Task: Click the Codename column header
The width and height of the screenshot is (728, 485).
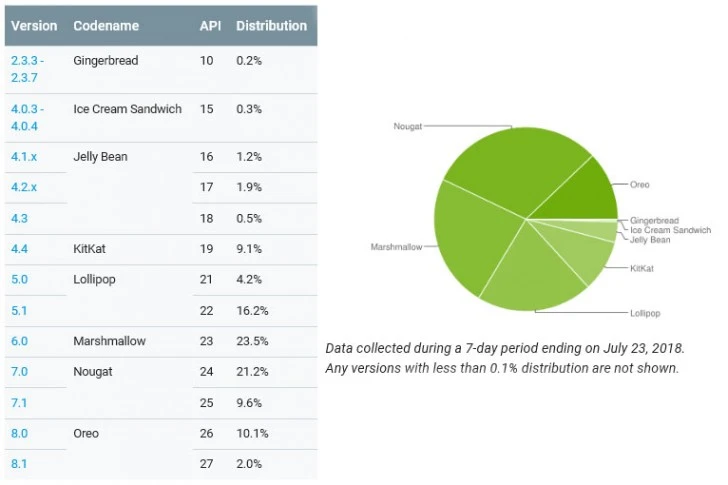Action: click(x=105, y=26)
